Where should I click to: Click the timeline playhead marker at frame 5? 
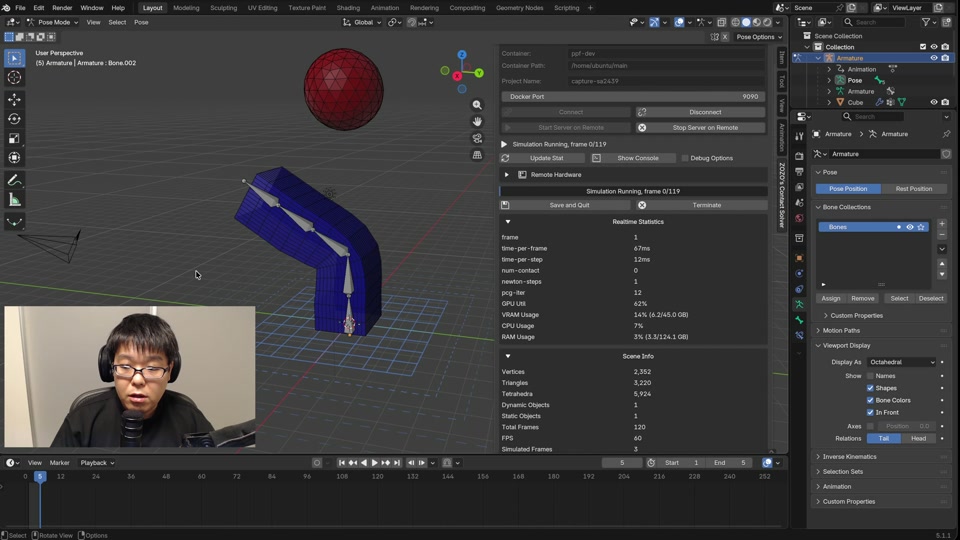tap(40, 476)
